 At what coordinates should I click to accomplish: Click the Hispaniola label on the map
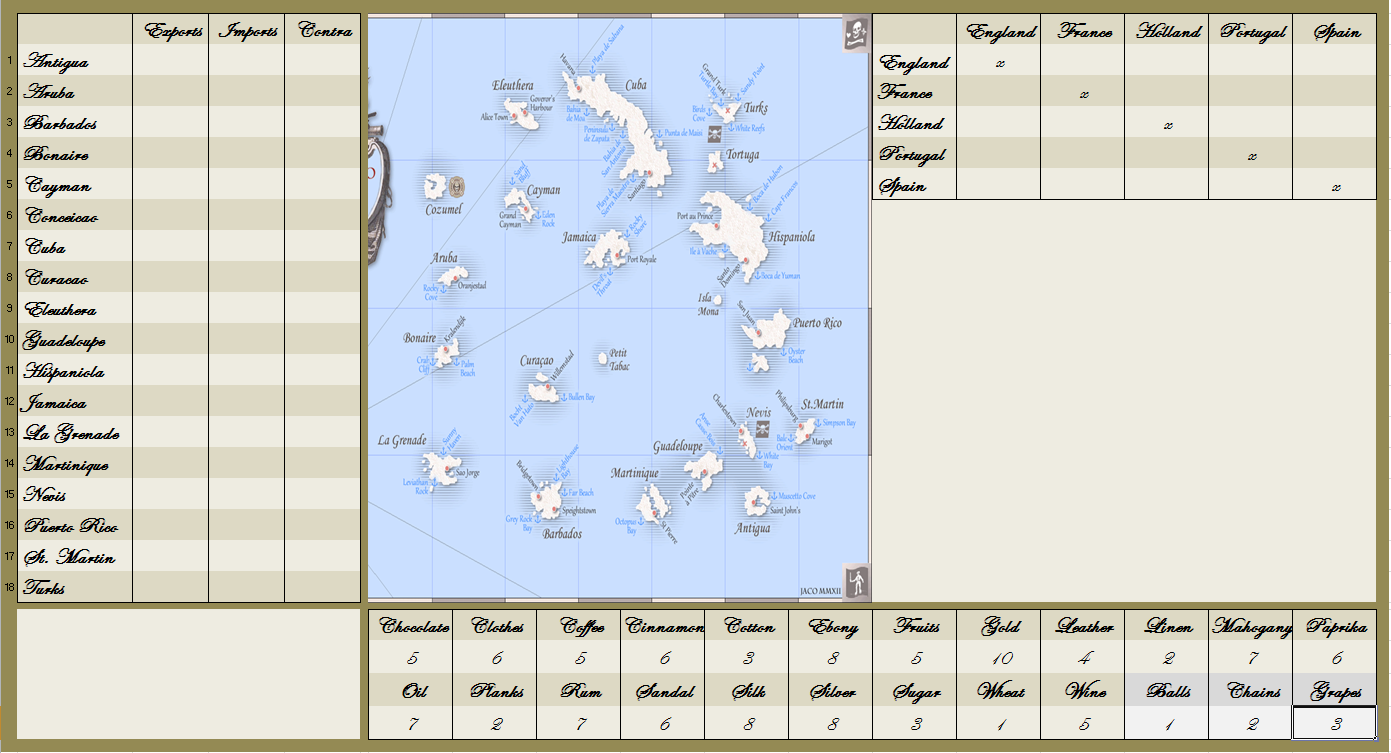(x=792, y=237)
